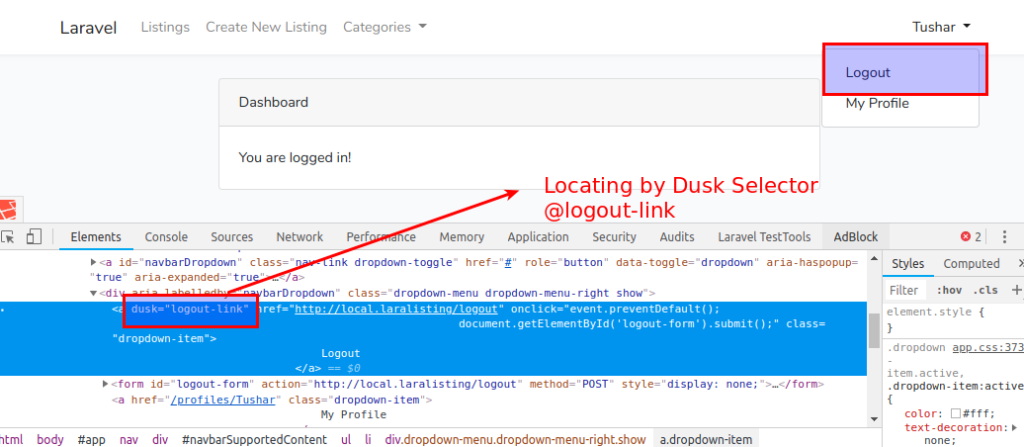
Task: Click the Laravel debugbar icon
Action: (x=8, y=210)
